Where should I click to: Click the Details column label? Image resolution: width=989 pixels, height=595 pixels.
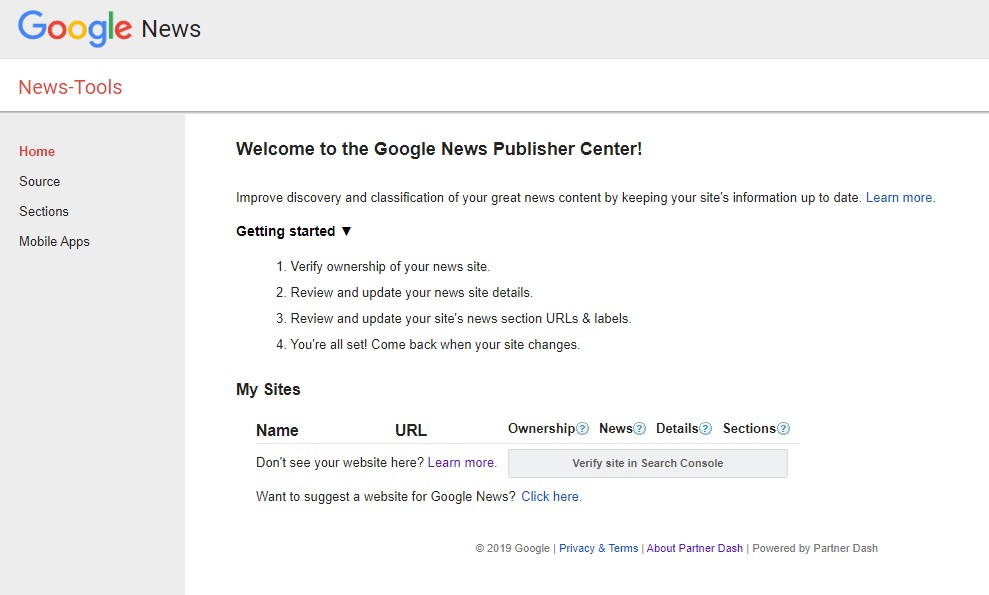click(x=677, y=428)
